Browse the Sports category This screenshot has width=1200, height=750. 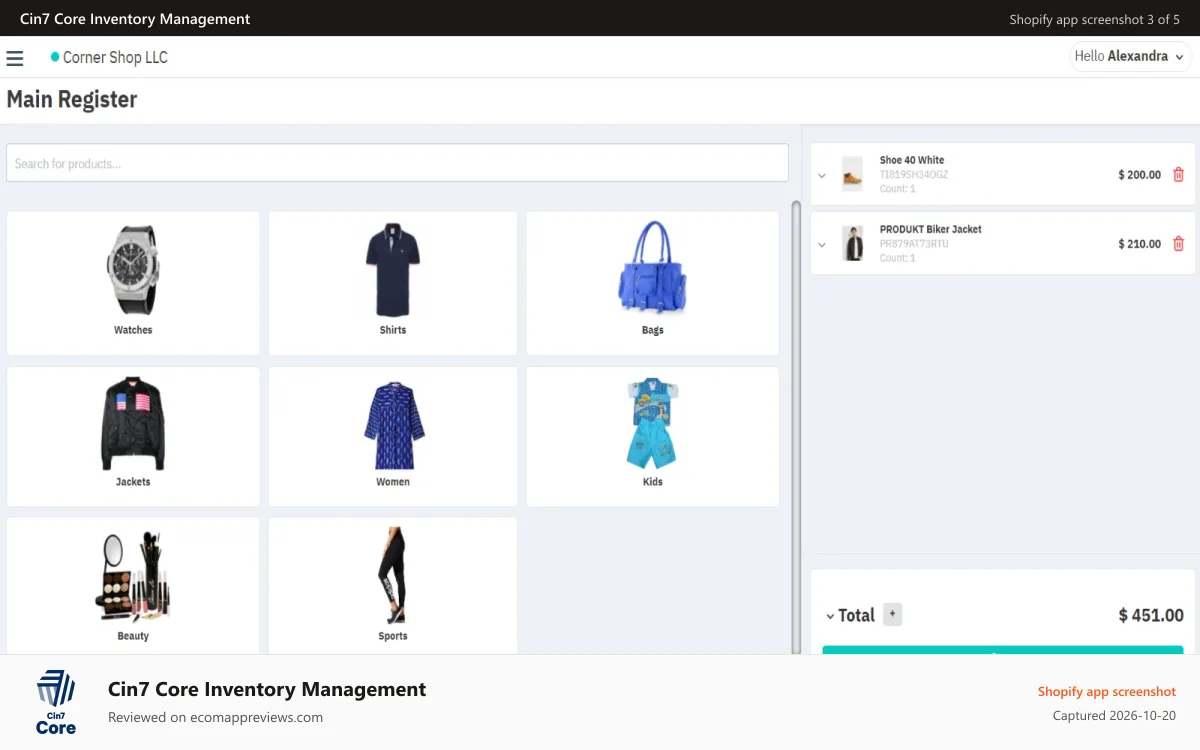(x=393, y=586)
